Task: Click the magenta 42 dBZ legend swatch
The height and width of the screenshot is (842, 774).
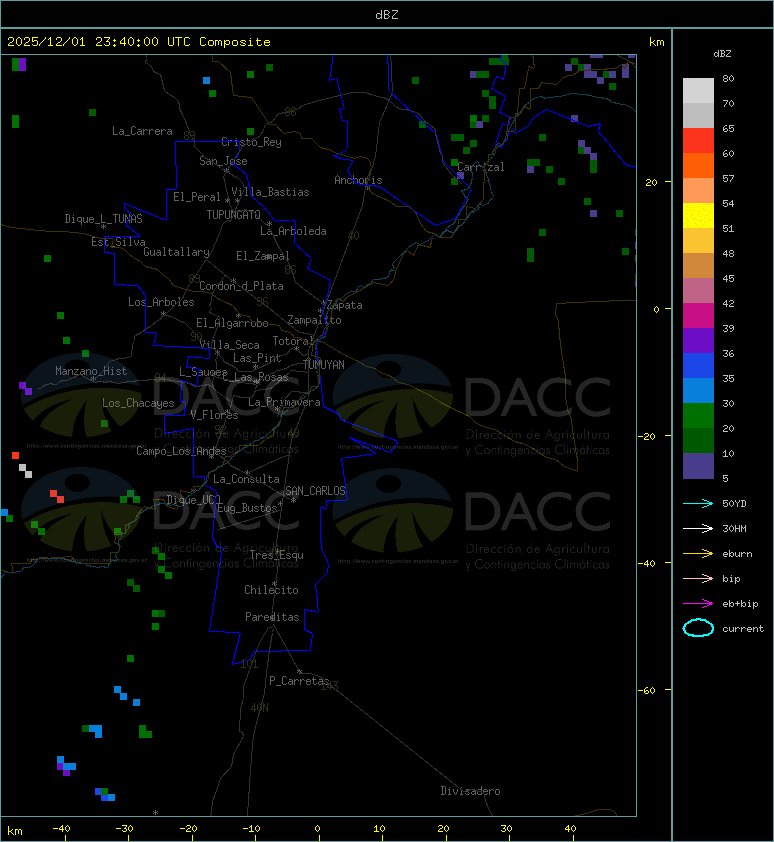Action: point(698,315)
